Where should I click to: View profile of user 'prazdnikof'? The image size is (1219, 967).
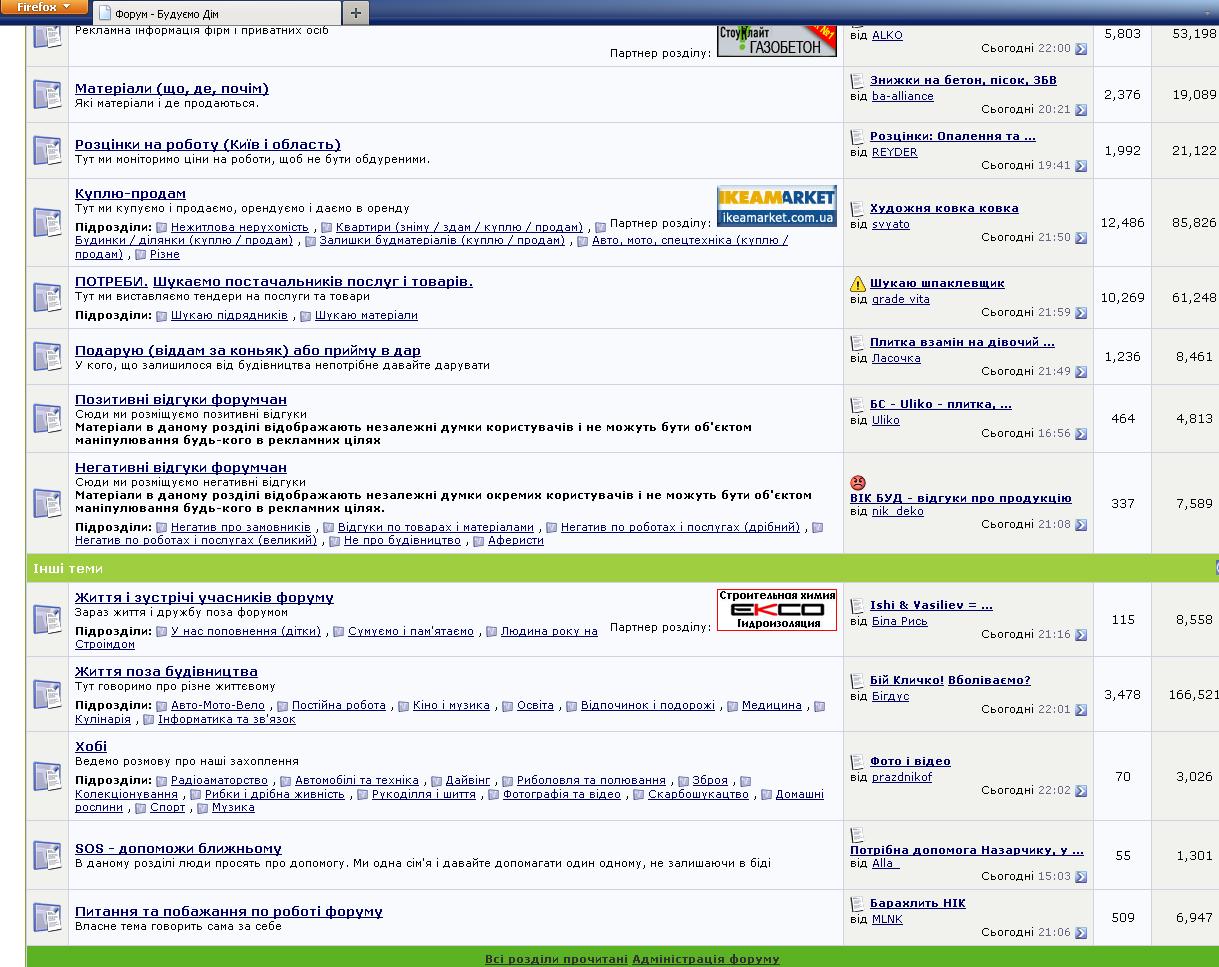[902, 777]
